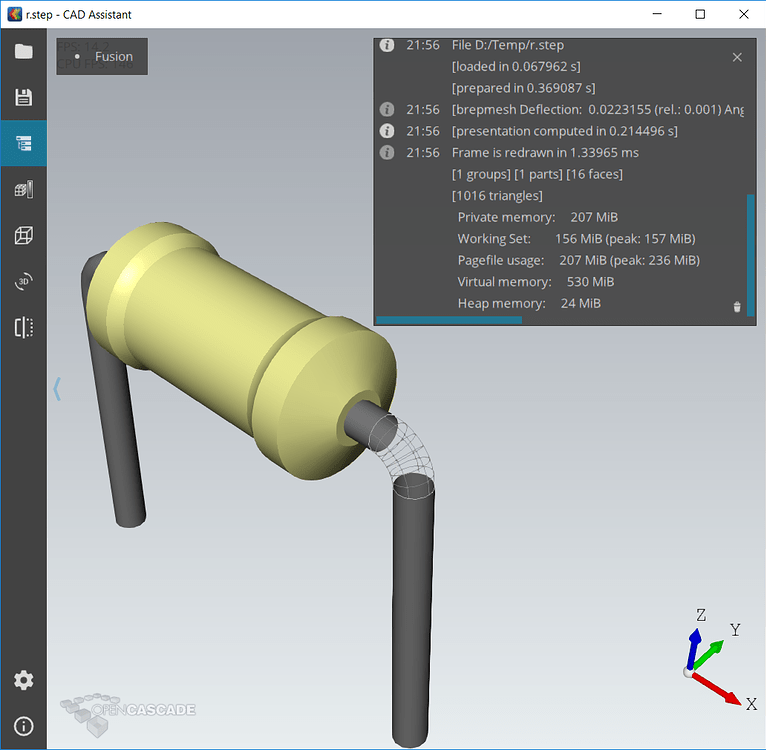The height and width of the screenshot is (750, 766).
Task: Click the info icon beside File D:/Temp/r.step
Action: (387, 45)
